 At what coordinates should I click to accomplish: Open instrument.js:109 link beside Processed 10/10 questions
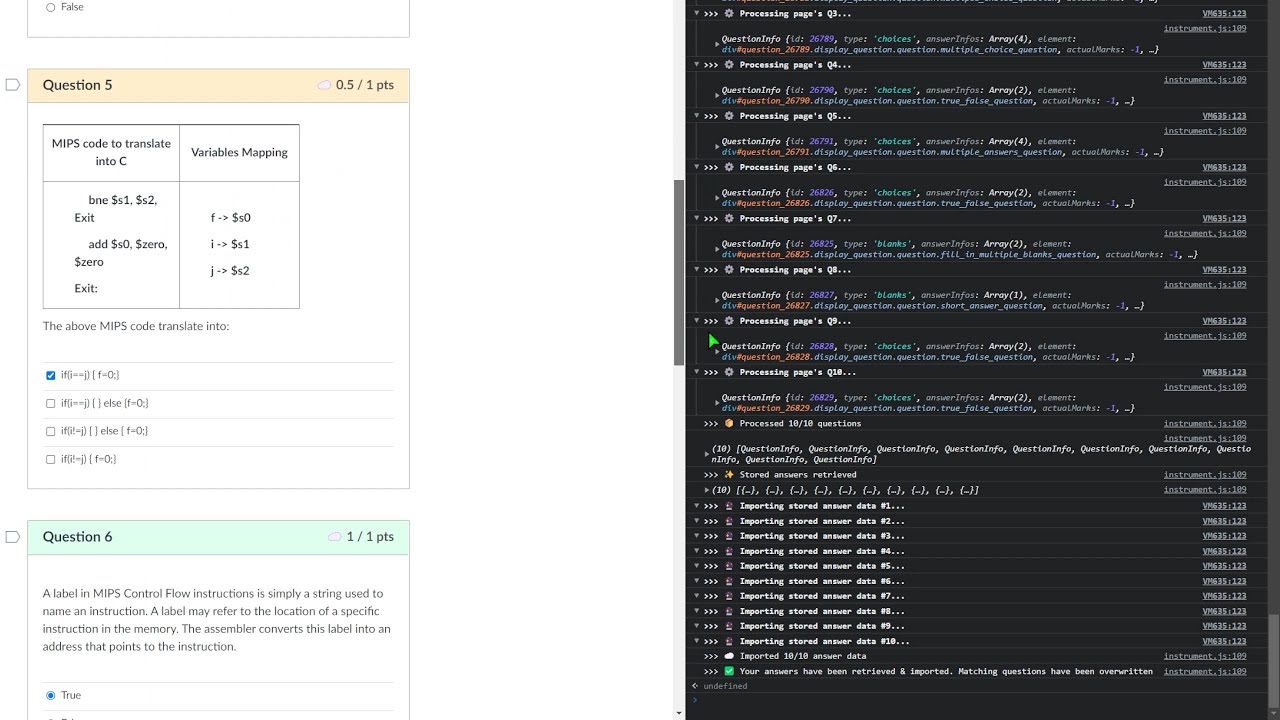(1205, 423)
